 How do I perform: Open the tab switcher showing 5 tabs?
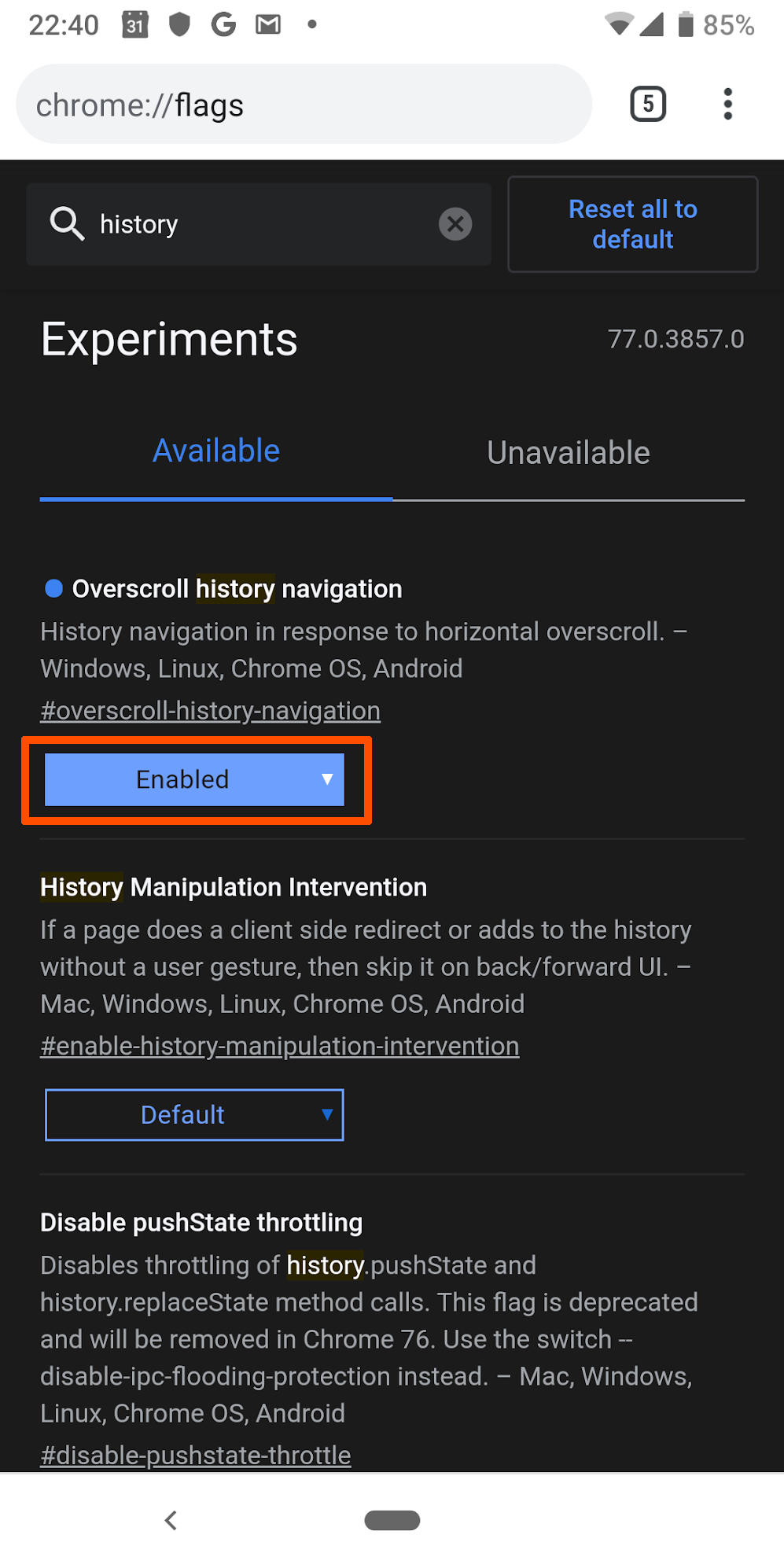click(x=648, y=104)
